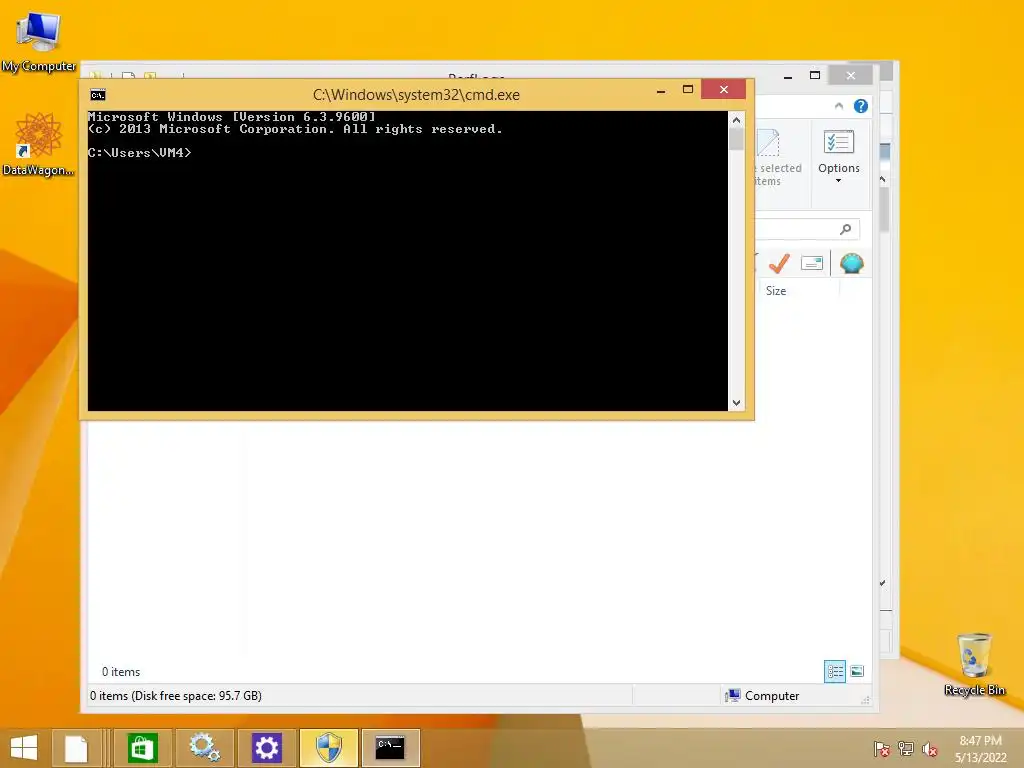Open Action Center flag tray icon

pos(881,749)
